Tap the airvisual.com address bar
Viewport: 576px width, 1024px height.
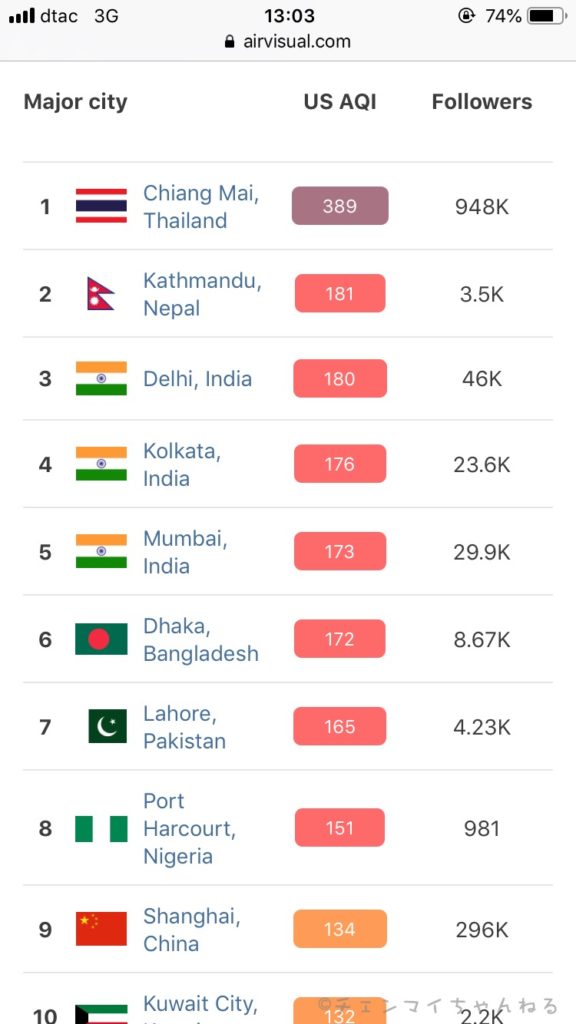click(288, 42)
